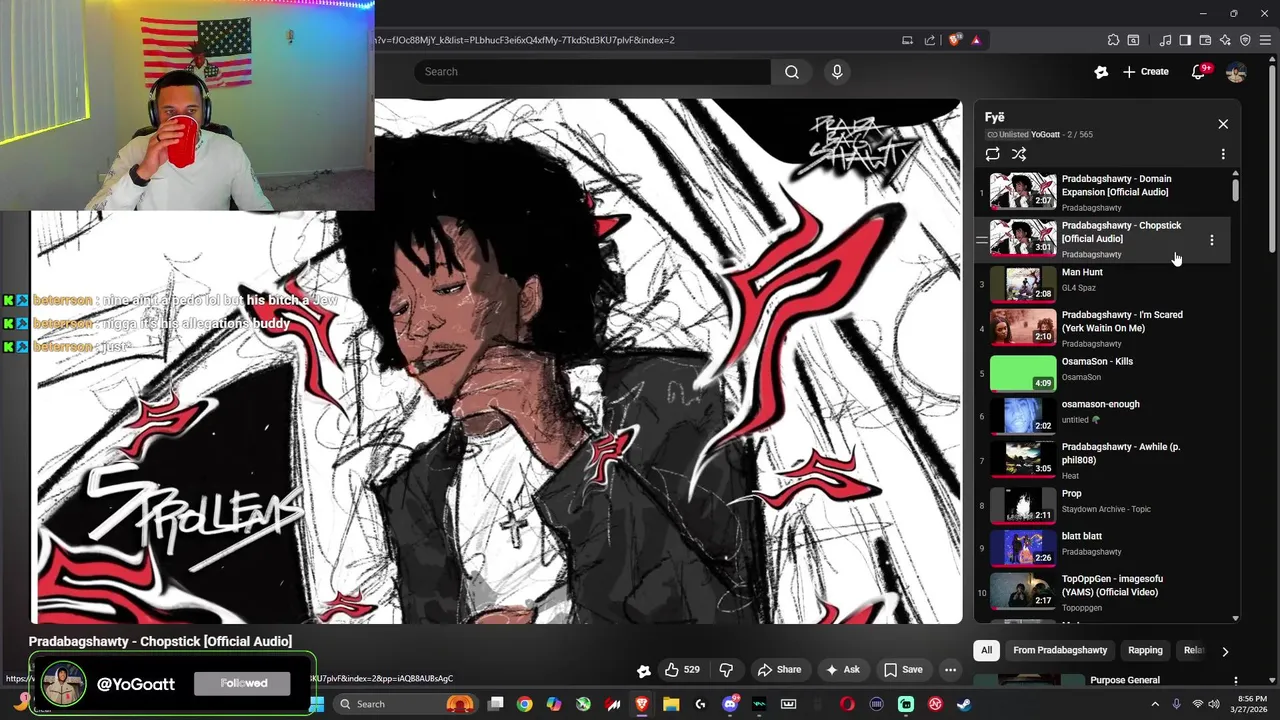Open Google Chrome from the taskbar

click(524, 704)
